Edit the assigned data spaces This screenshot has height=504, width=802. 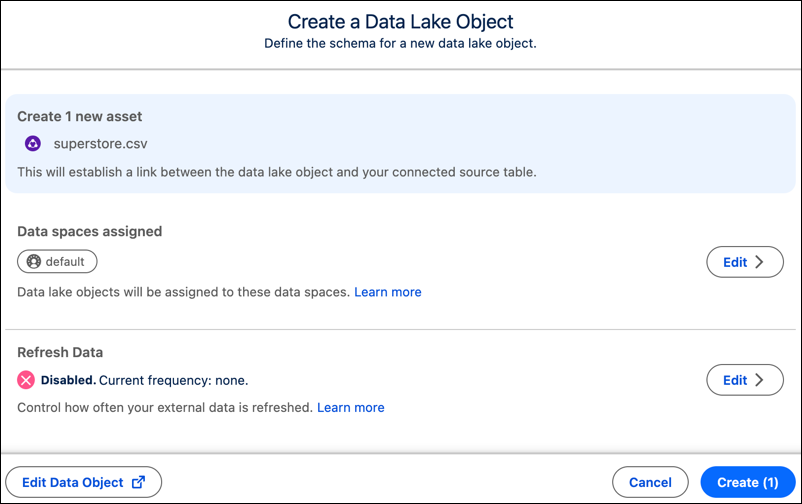(745, 262)
